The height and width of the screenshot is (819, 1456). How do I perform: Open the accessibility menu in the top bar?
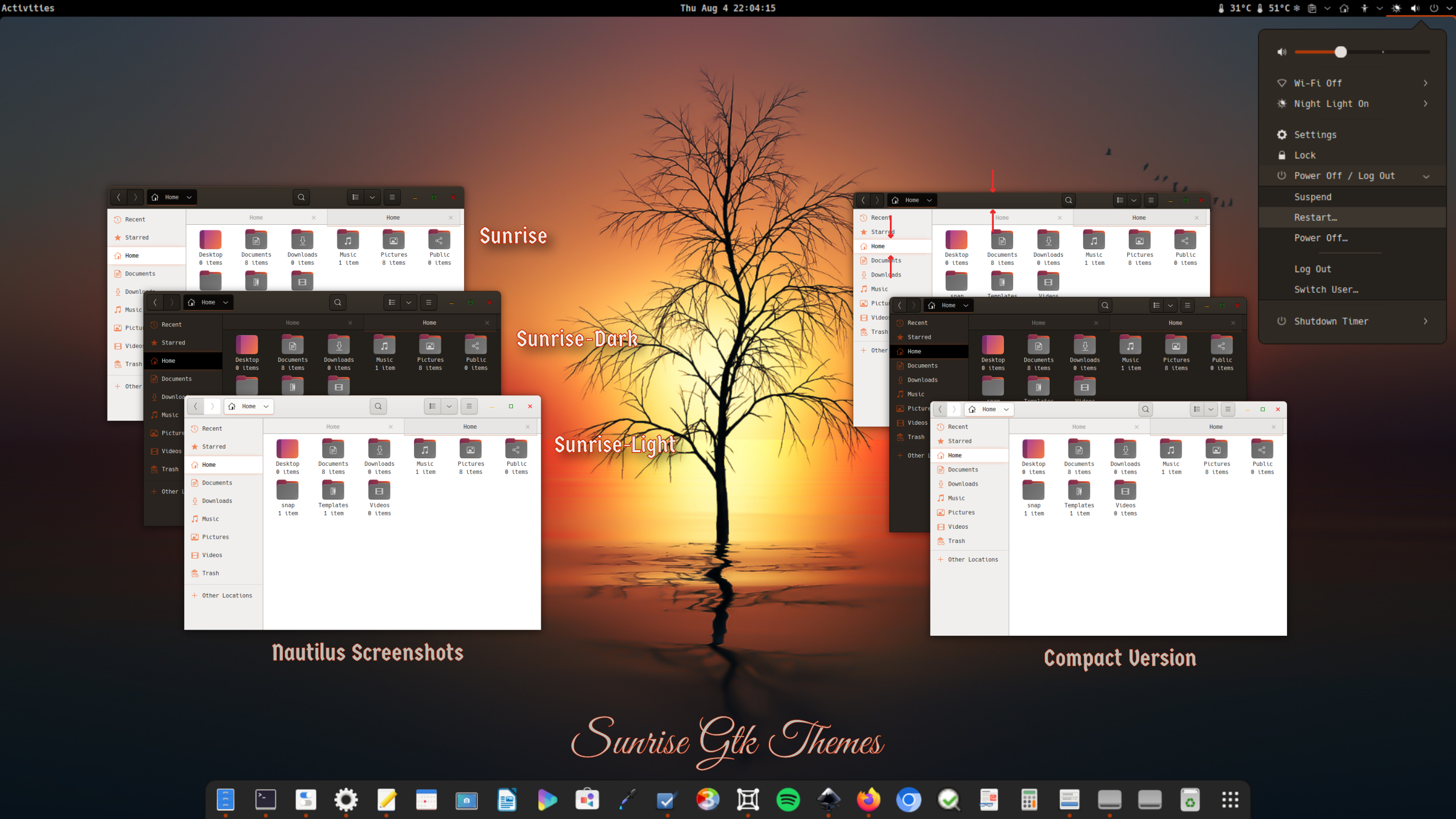1365,8
